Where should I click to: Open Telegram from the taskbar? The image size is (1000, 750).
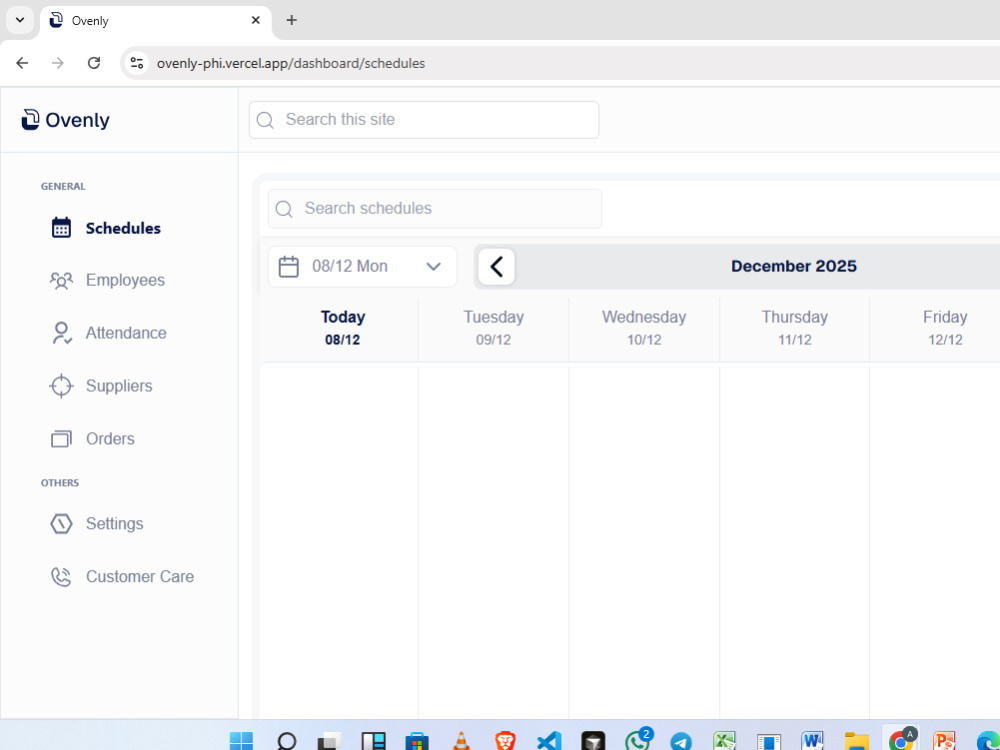tap(681, 741)
